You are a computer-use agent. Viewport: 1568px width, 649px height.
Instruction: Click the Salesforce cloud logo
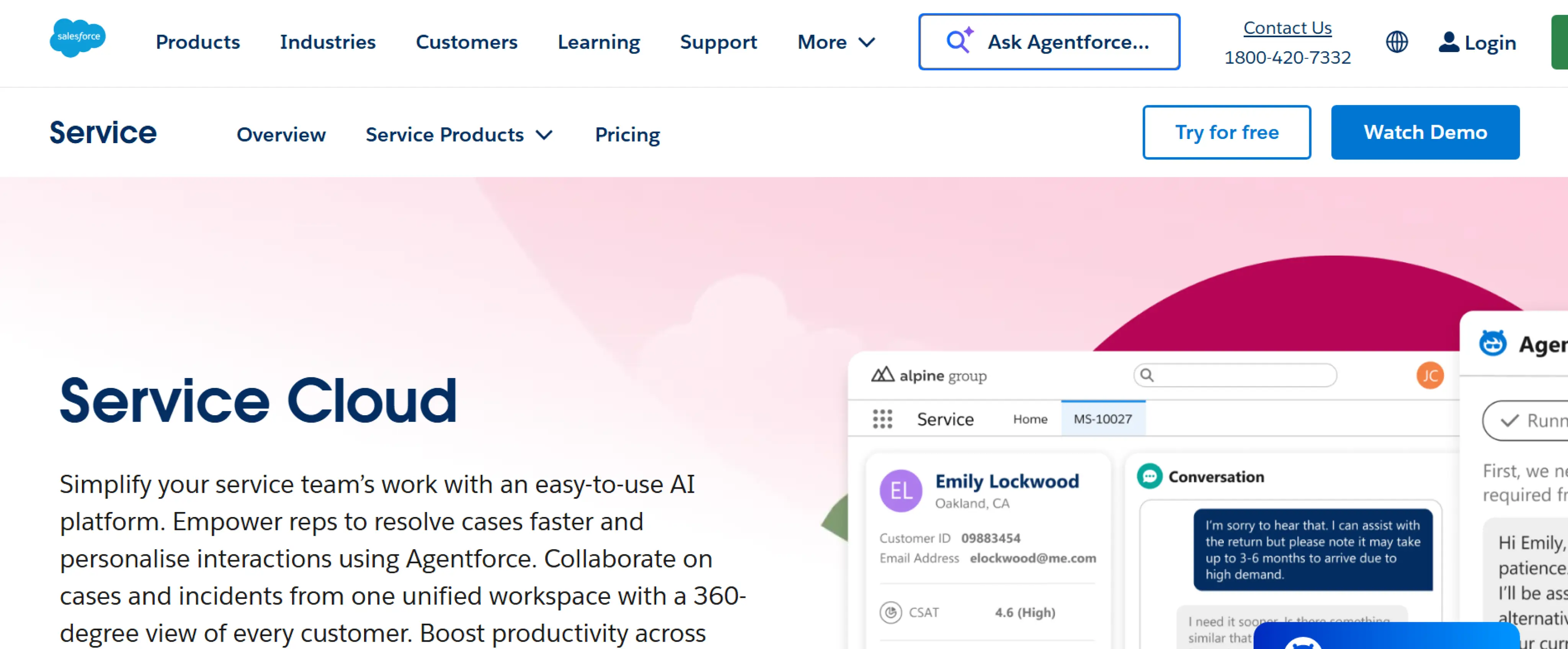(x=77, y=38)
